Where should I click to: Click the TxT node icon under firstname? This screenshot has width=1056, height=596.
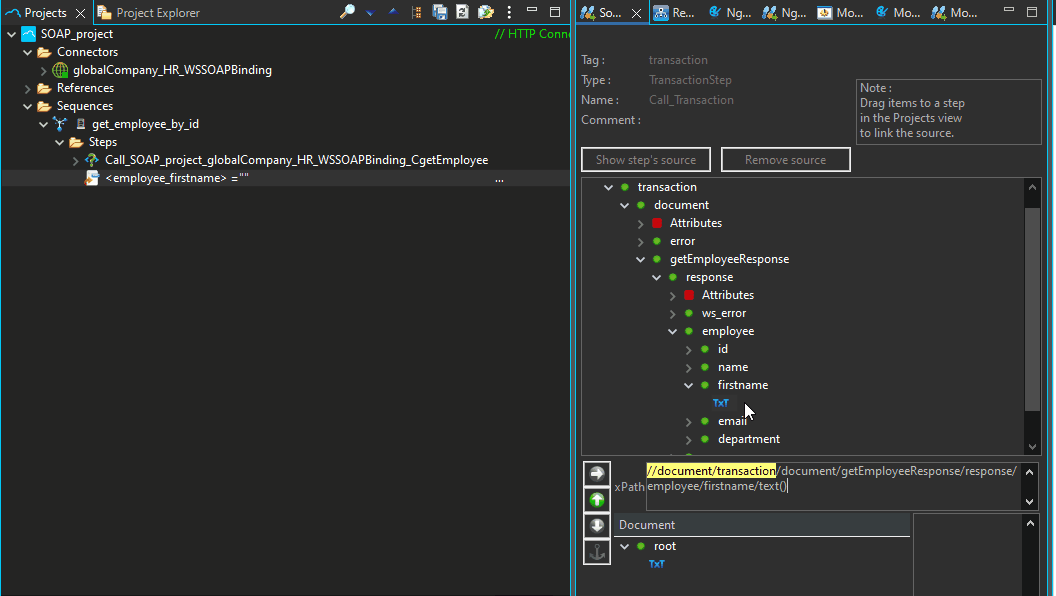(x=721, y=402)
